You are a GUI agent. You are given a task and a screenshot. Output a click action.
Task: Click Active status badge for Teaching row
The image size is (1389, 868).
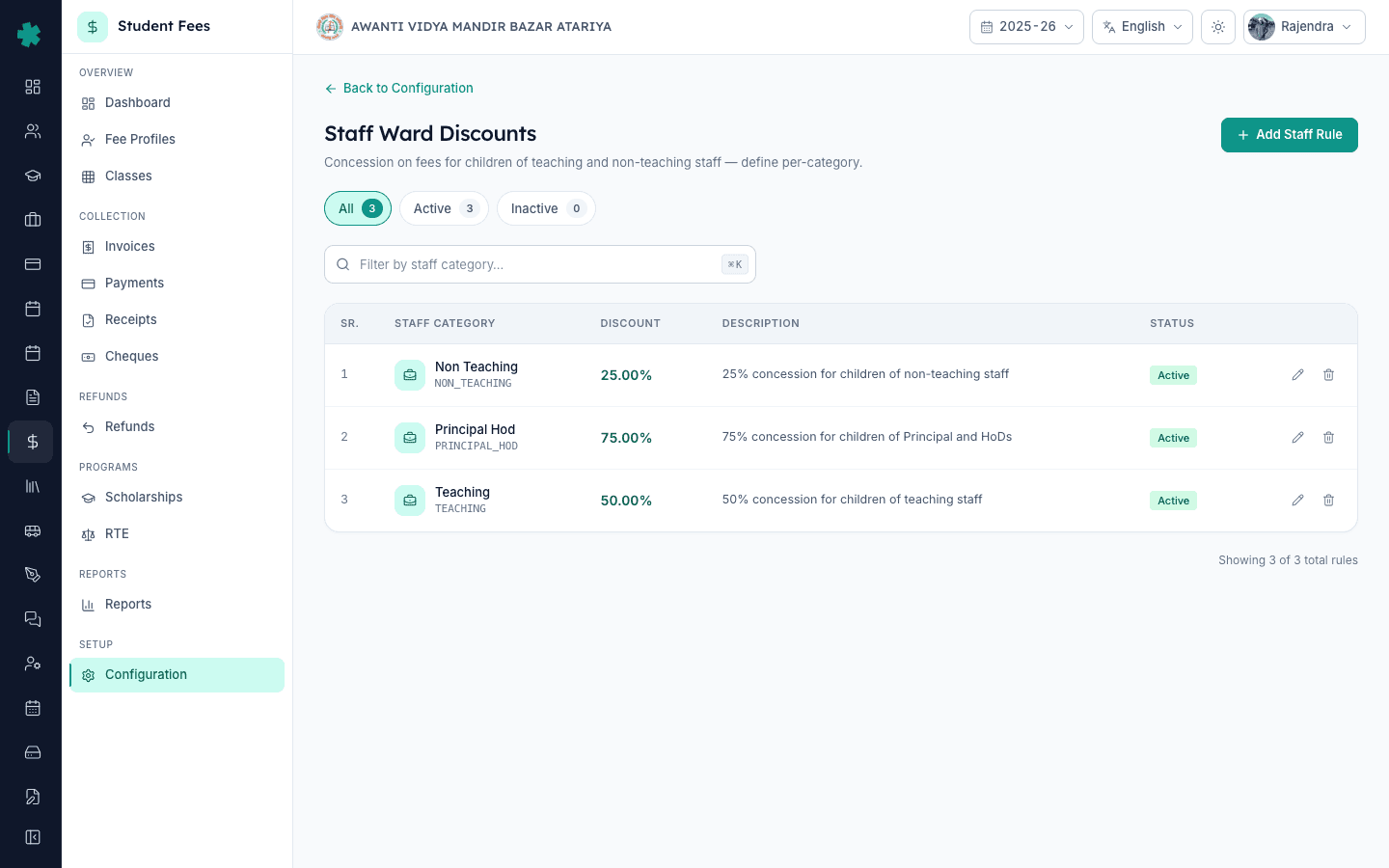[x=1173, y=501]
